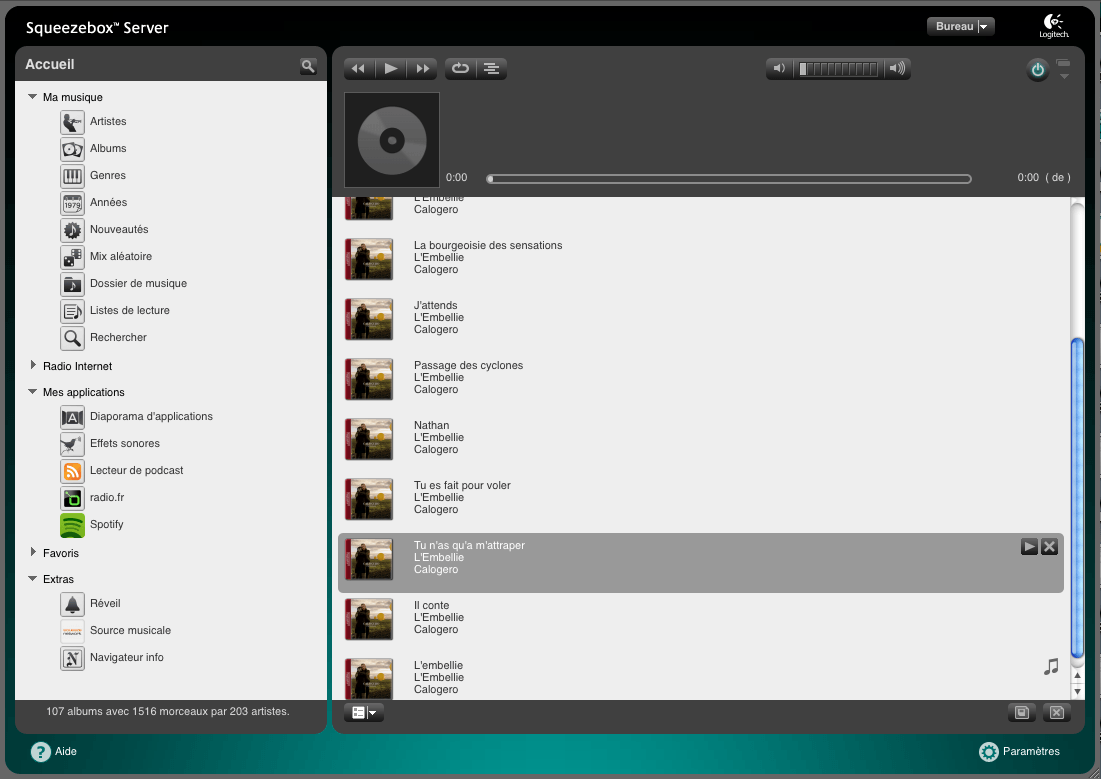The height and width of the screenshot is (779, 1101).
Task: Open playlist view mode dropdown
Action: pos(364,713)
